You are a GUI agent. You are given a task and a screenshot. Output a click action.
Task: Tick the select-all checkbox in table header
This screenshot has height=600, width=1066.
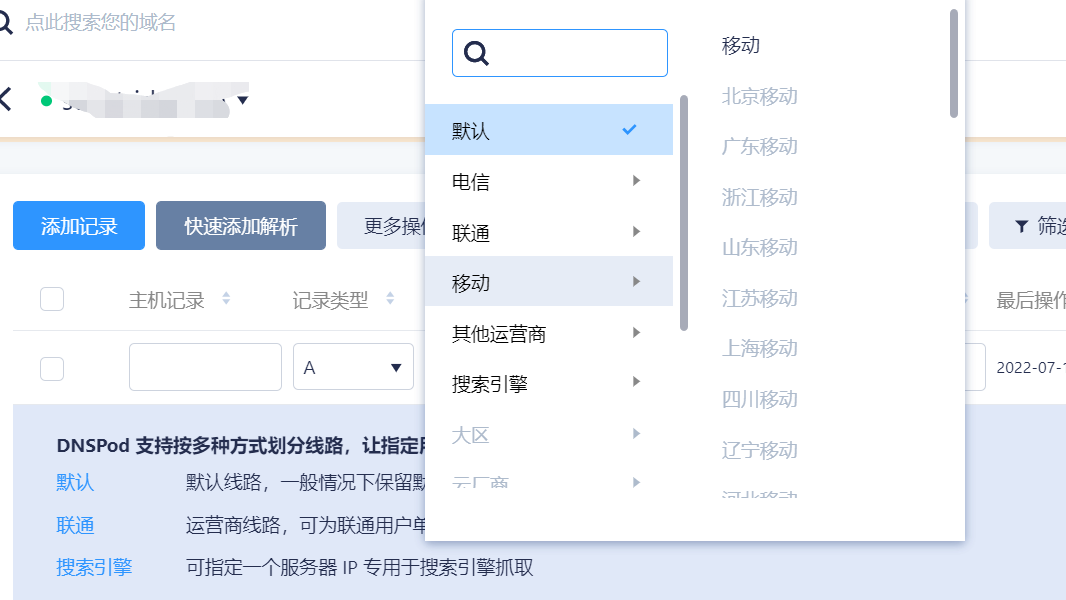pos(52,299)
